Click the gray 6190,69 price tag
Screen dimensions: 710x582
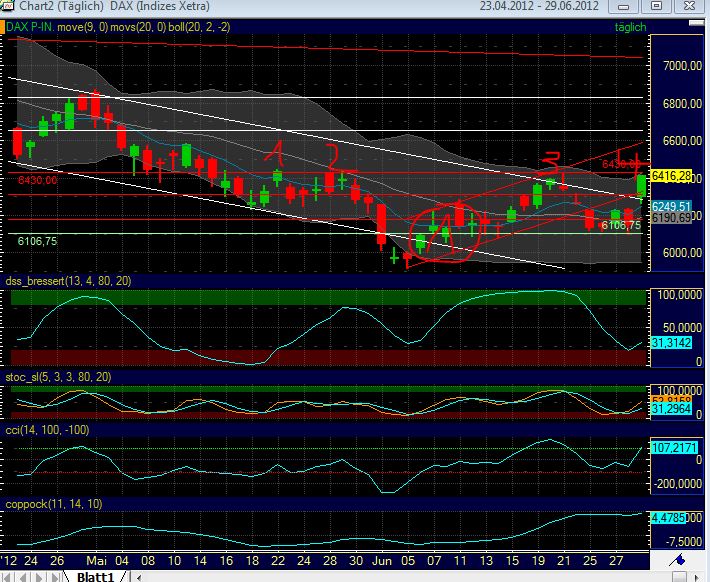(671, 218)
